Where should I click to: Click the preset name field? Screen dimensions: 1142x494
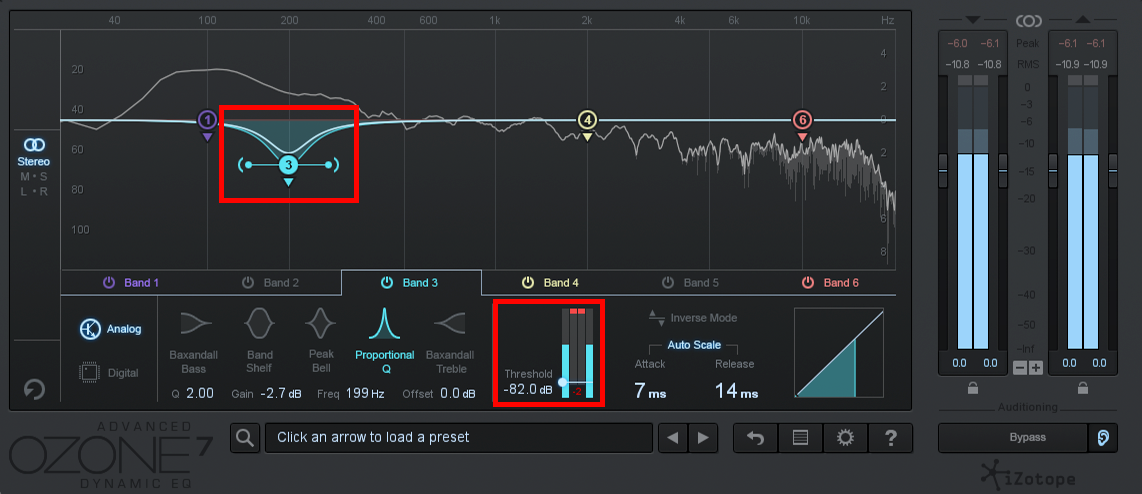pos(459,438)
